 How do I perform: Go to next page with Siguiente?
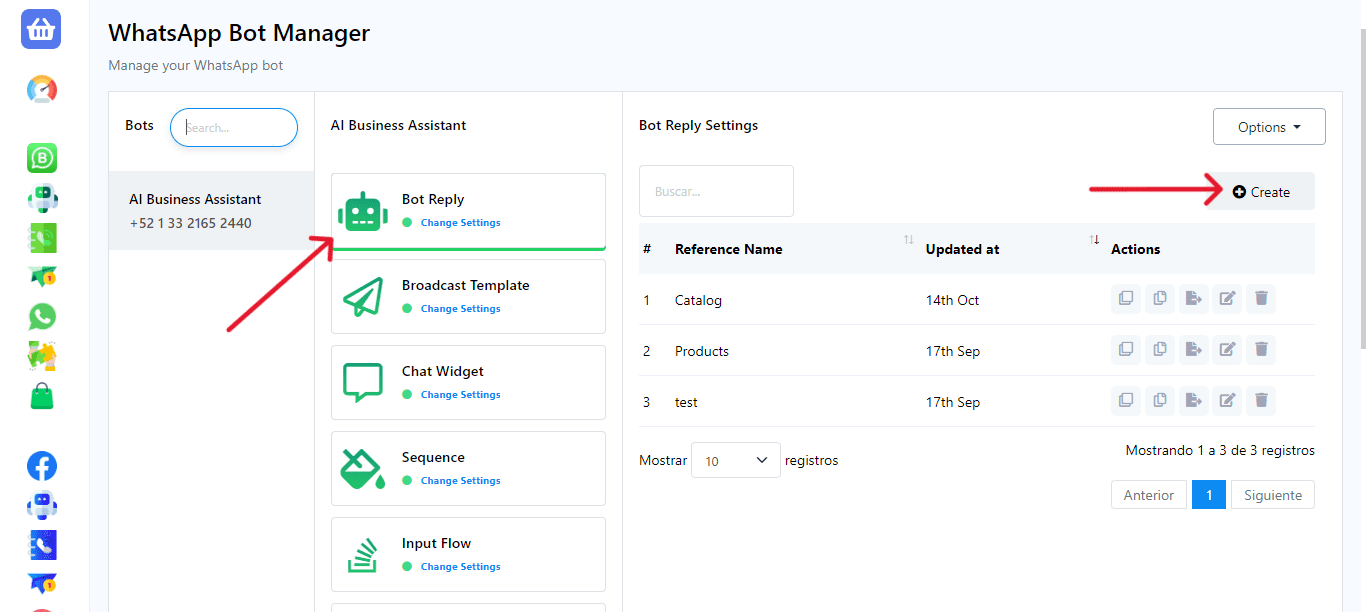1272,495
